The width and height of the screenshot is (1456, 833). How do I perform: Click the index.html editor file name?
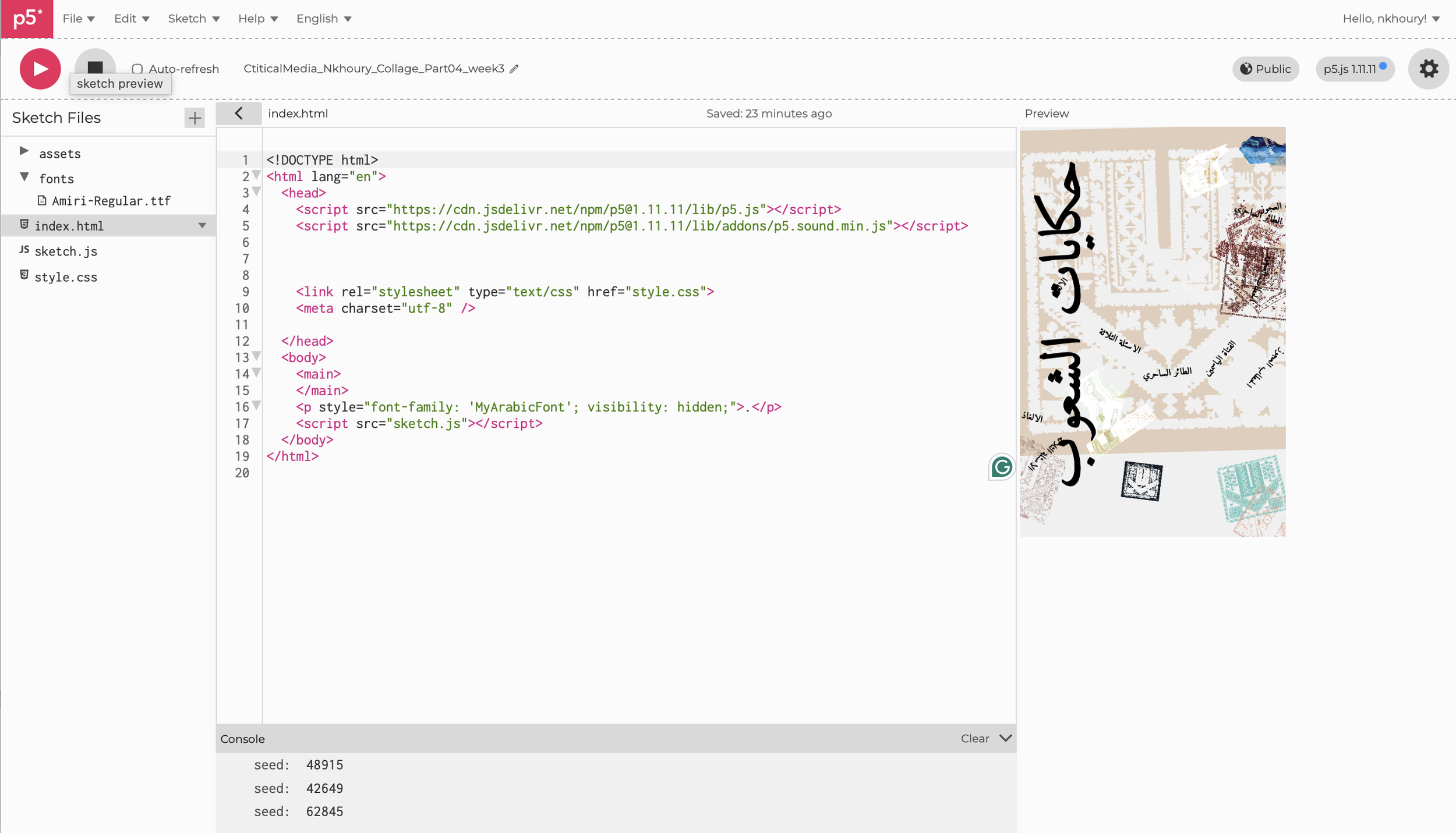point(298,114)
